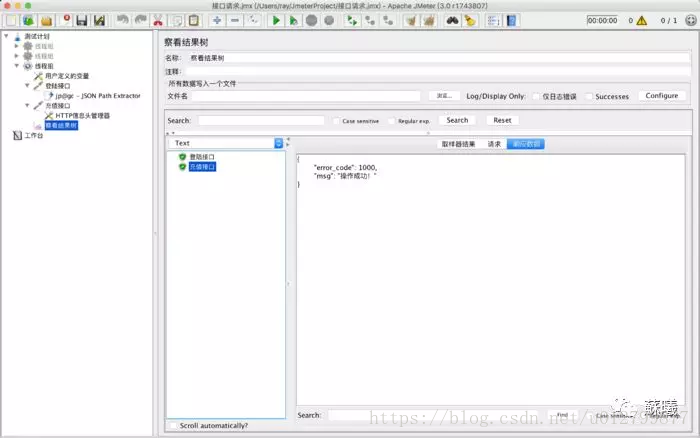Click the 文件名 filename input field
Image resolution: width=700 pixels, height=438 pixels.
(x=306, y=96)
